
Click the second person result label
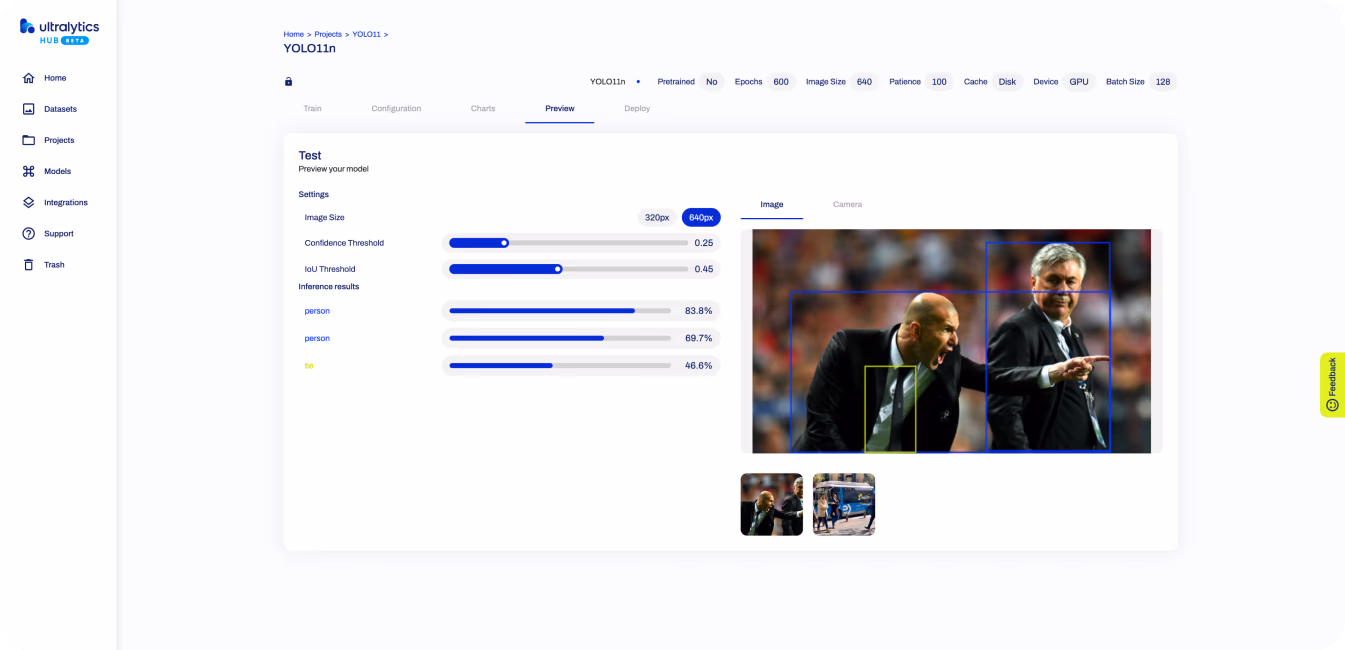[317, 338]
